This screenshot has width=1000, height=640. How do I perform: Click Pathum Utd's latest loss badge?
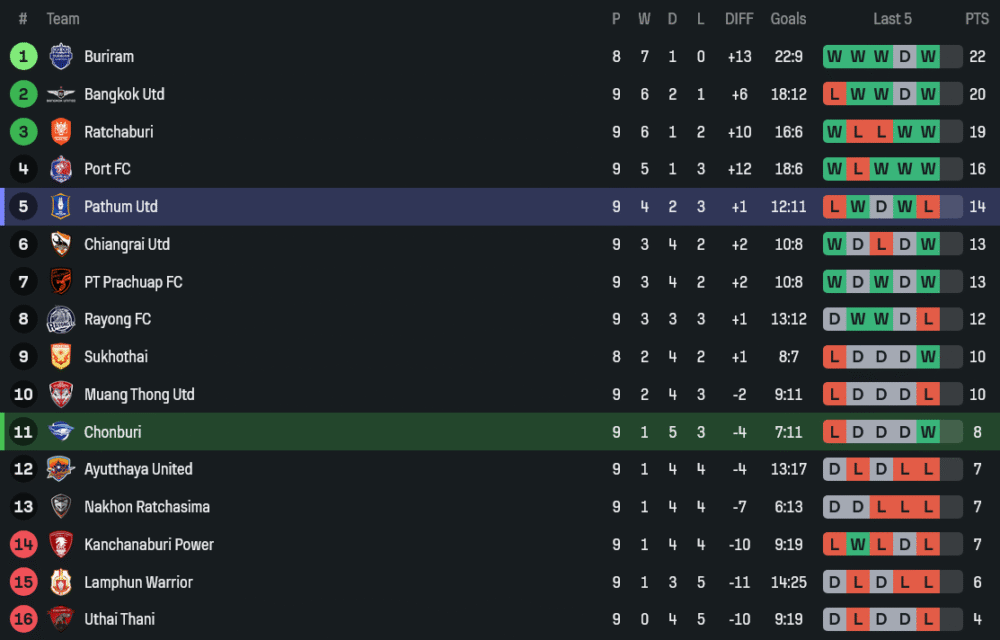pyautogui.click(x=928, y=207)
